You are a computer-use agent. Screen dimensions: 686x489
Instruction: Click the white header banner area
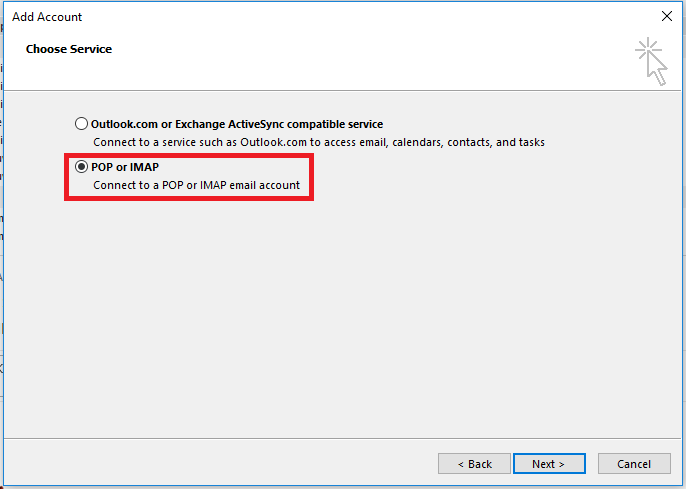350,60
